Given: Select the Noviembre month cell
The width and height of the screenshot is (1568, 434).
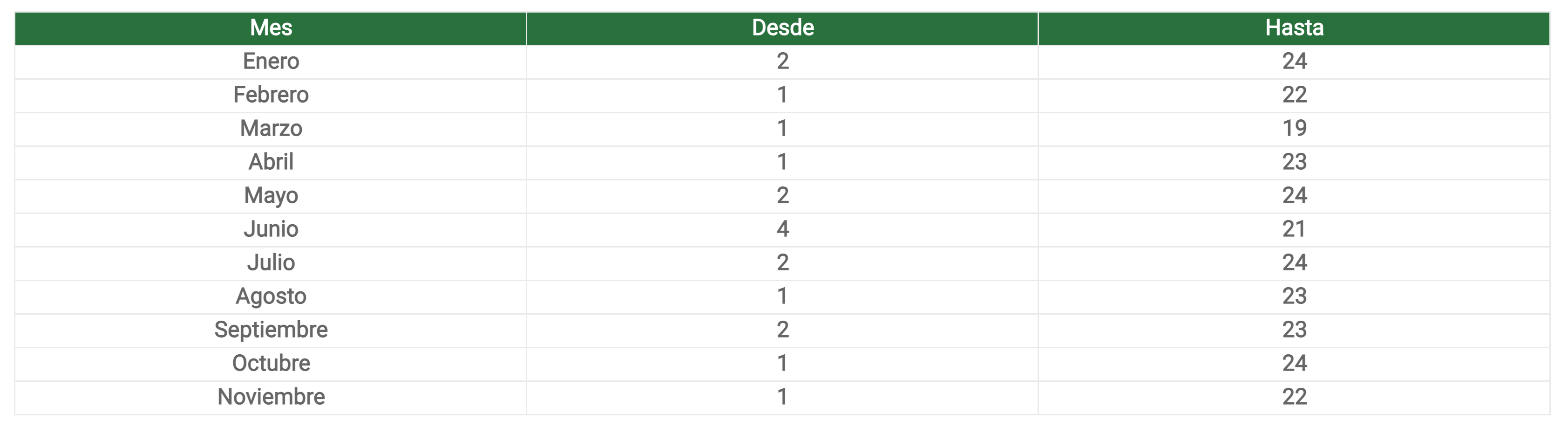Looking at the screenshot, I should tap(271, 397).
